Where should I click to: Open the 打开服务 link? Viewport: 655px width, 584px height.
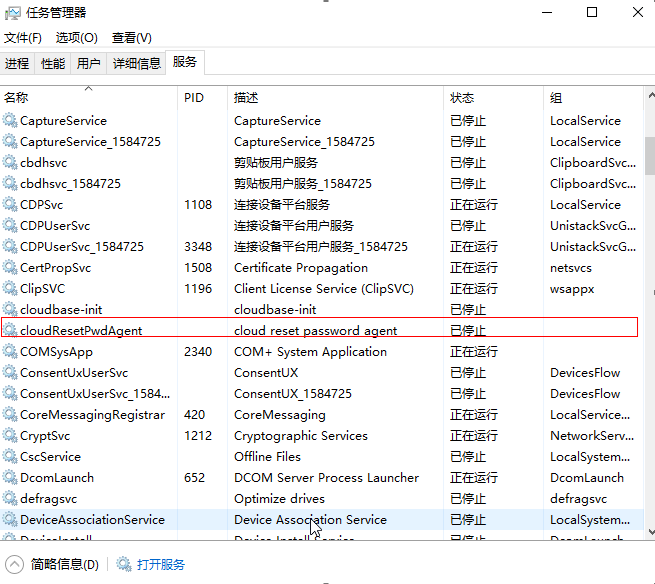[x=161, y=564]
